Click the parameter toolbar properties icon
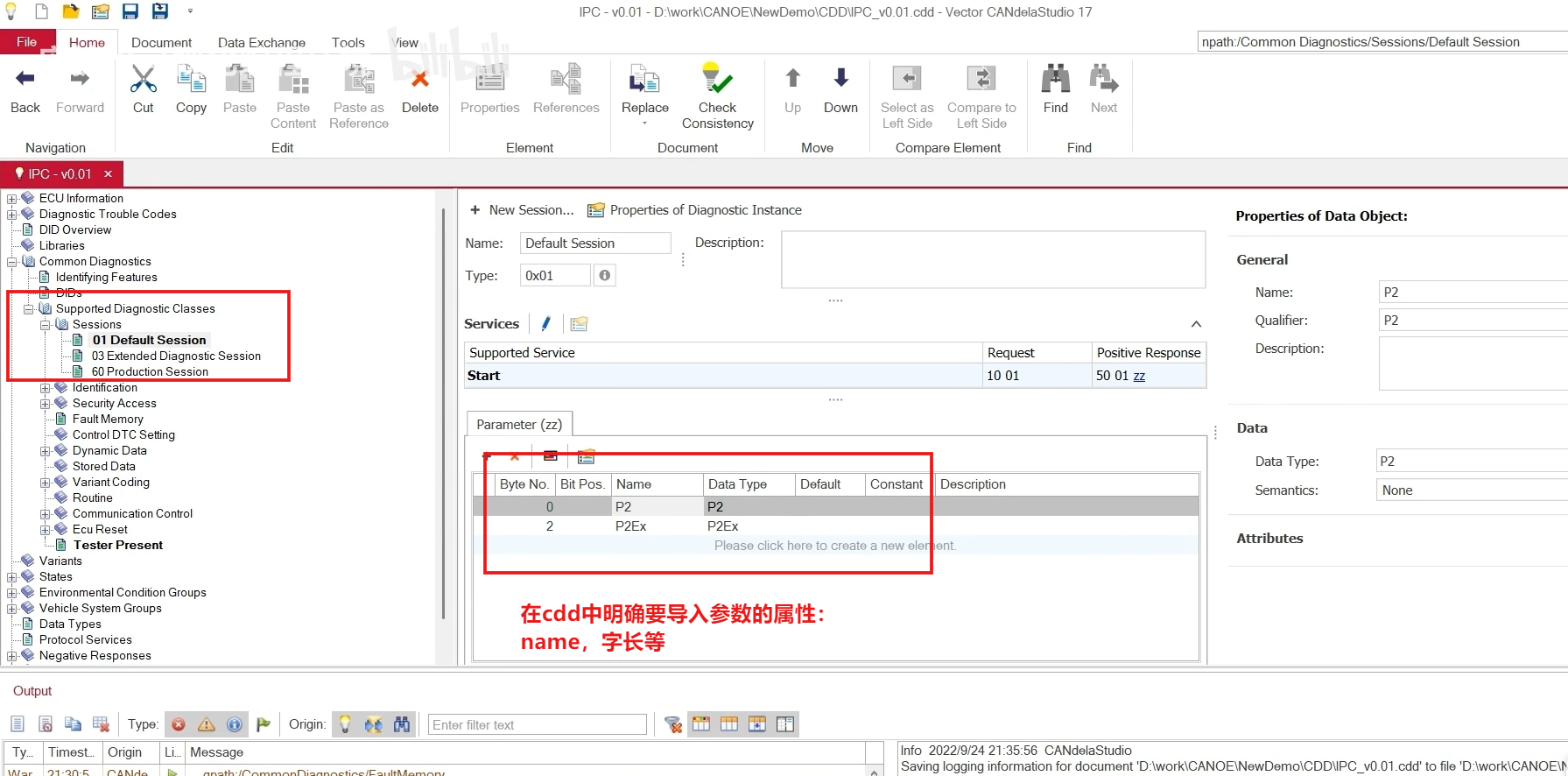 click(586, 456)
